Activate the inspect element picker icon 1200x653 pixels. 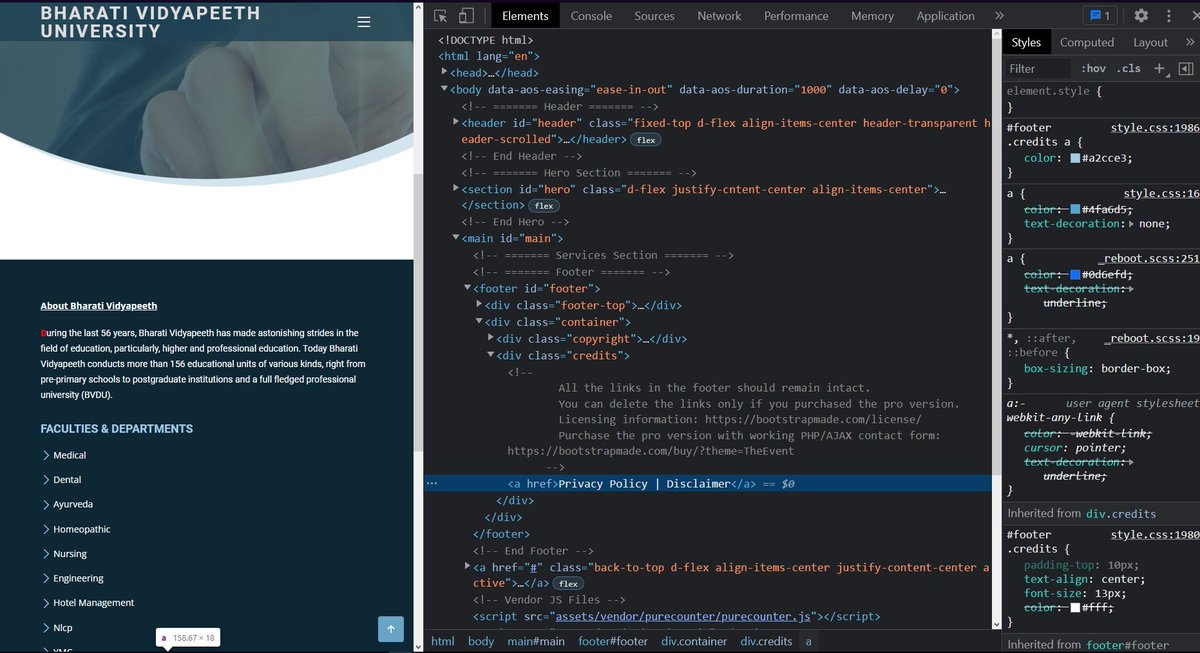(x=441, y=16)
